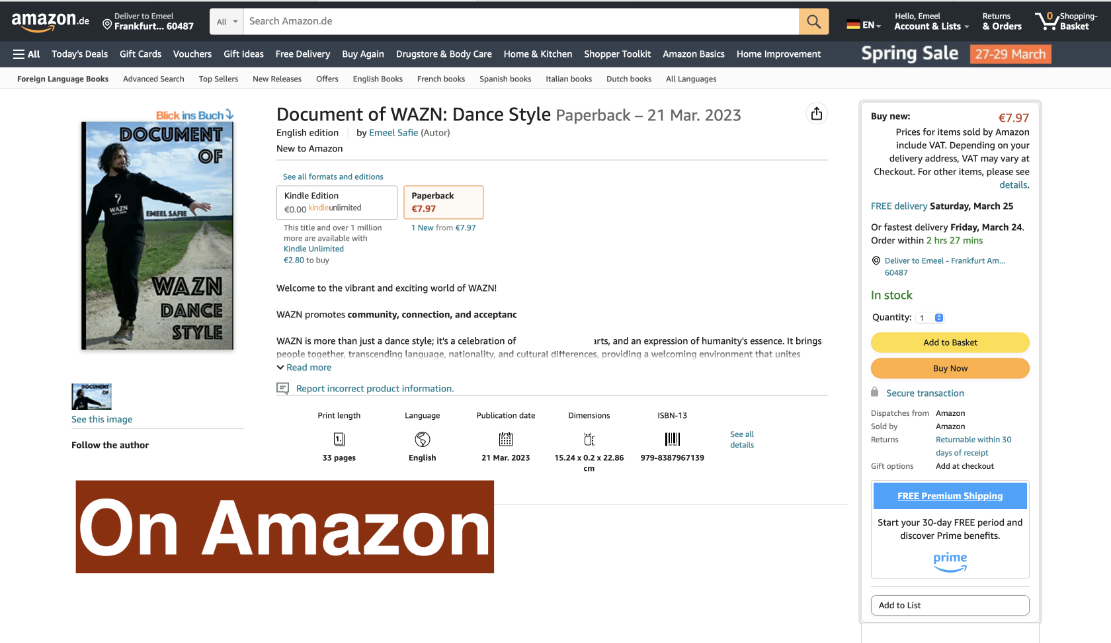
Task: Click the Secure transaction link
Action: pos(925,393)
